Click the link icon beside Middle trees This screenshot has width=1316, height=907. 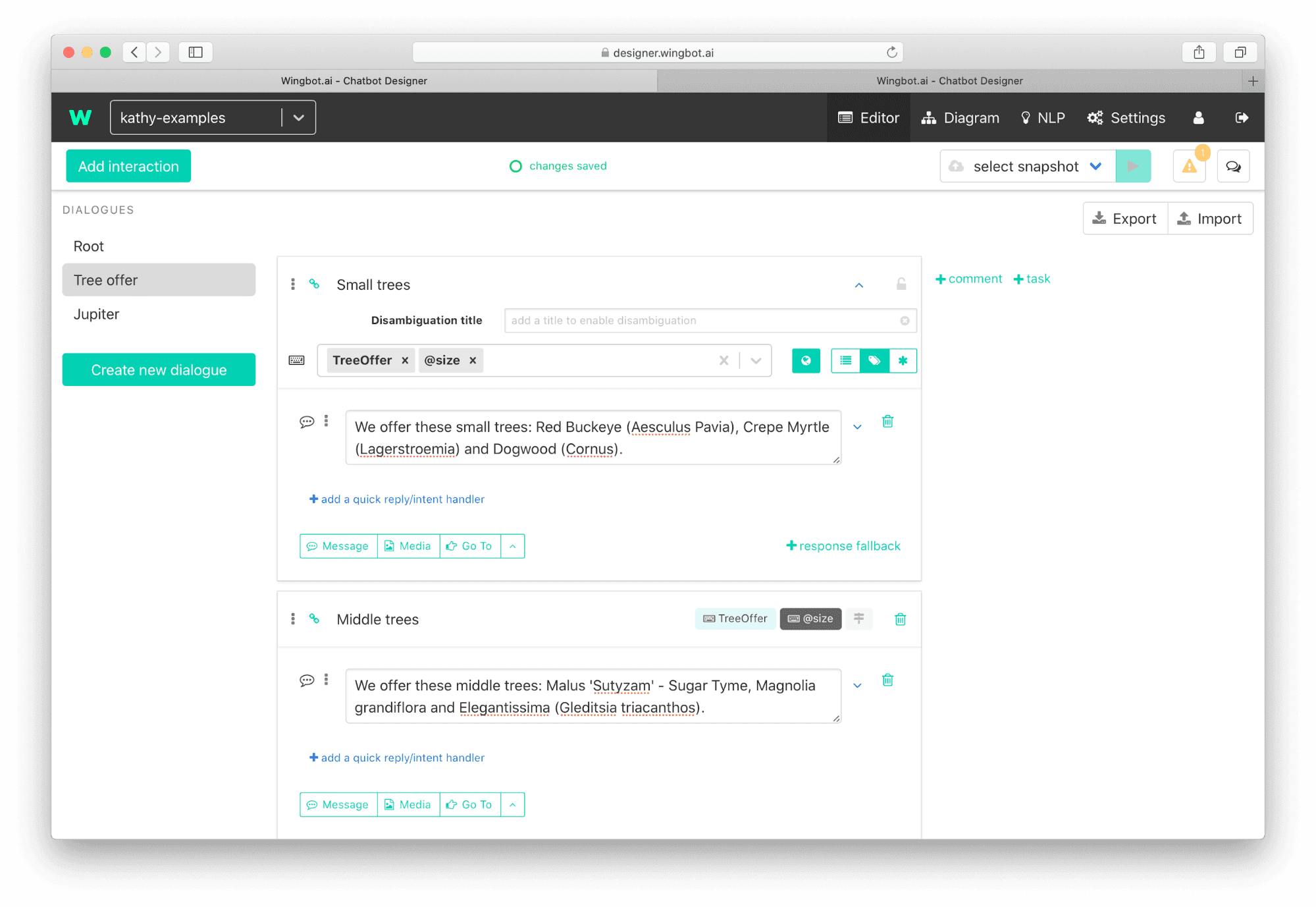tap(315, 619)
